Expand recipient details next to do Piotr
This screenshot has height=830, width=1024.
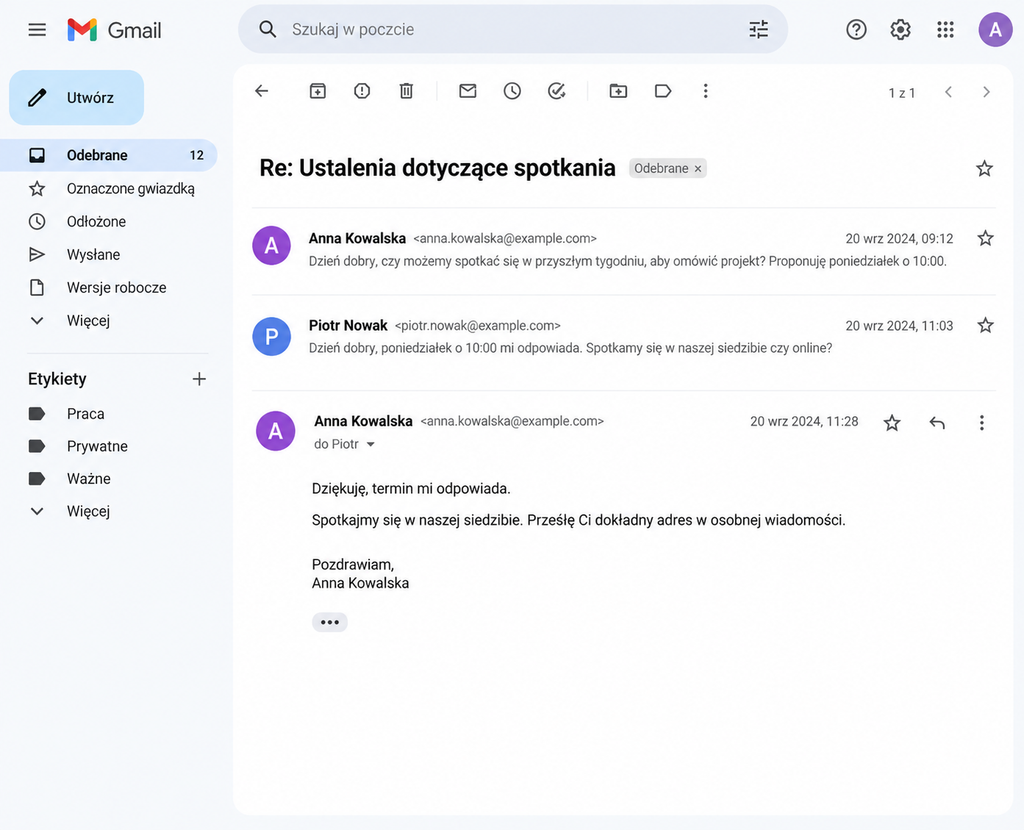[x=370, y=444]
